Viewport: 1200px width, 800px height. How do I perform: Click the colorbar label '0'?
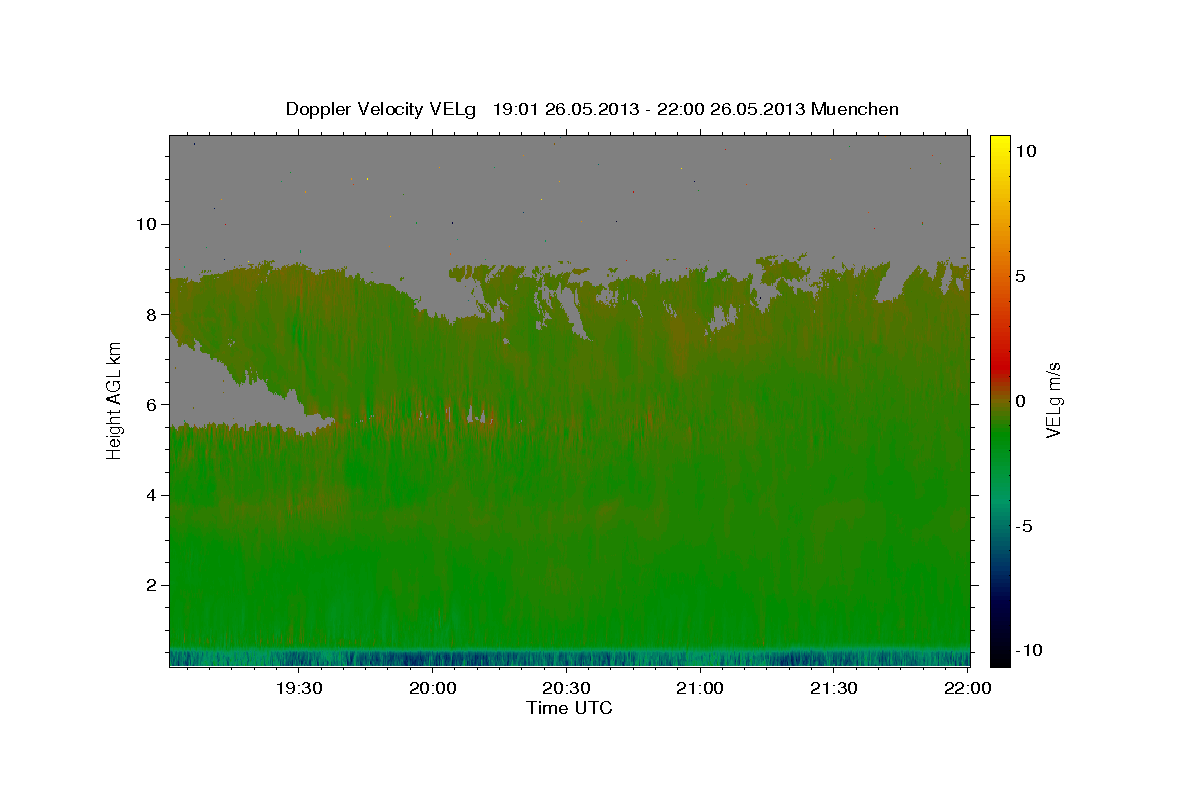tap(1019, 401)
